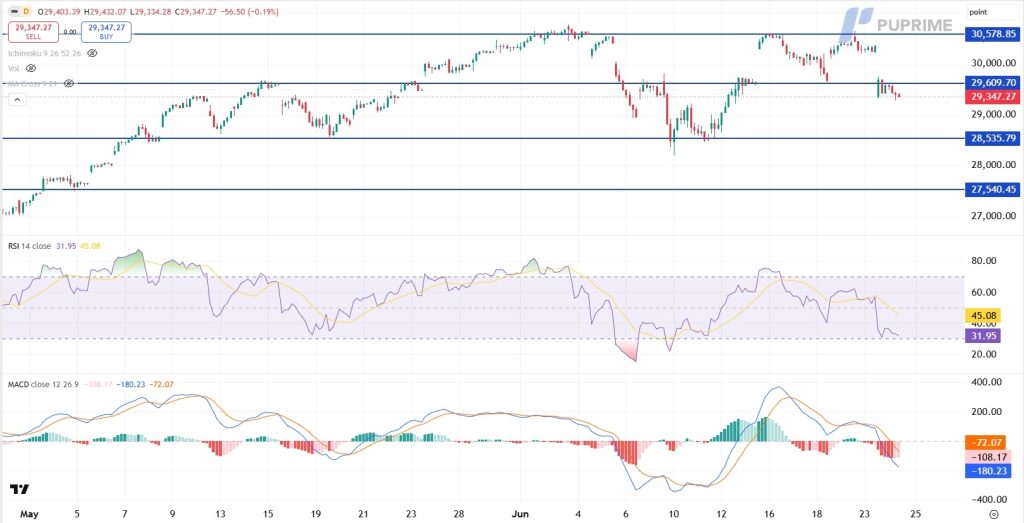1024x523 pixels.
Task: Toggle Vol indicator visibility eye icon
Action: (31, 68)
